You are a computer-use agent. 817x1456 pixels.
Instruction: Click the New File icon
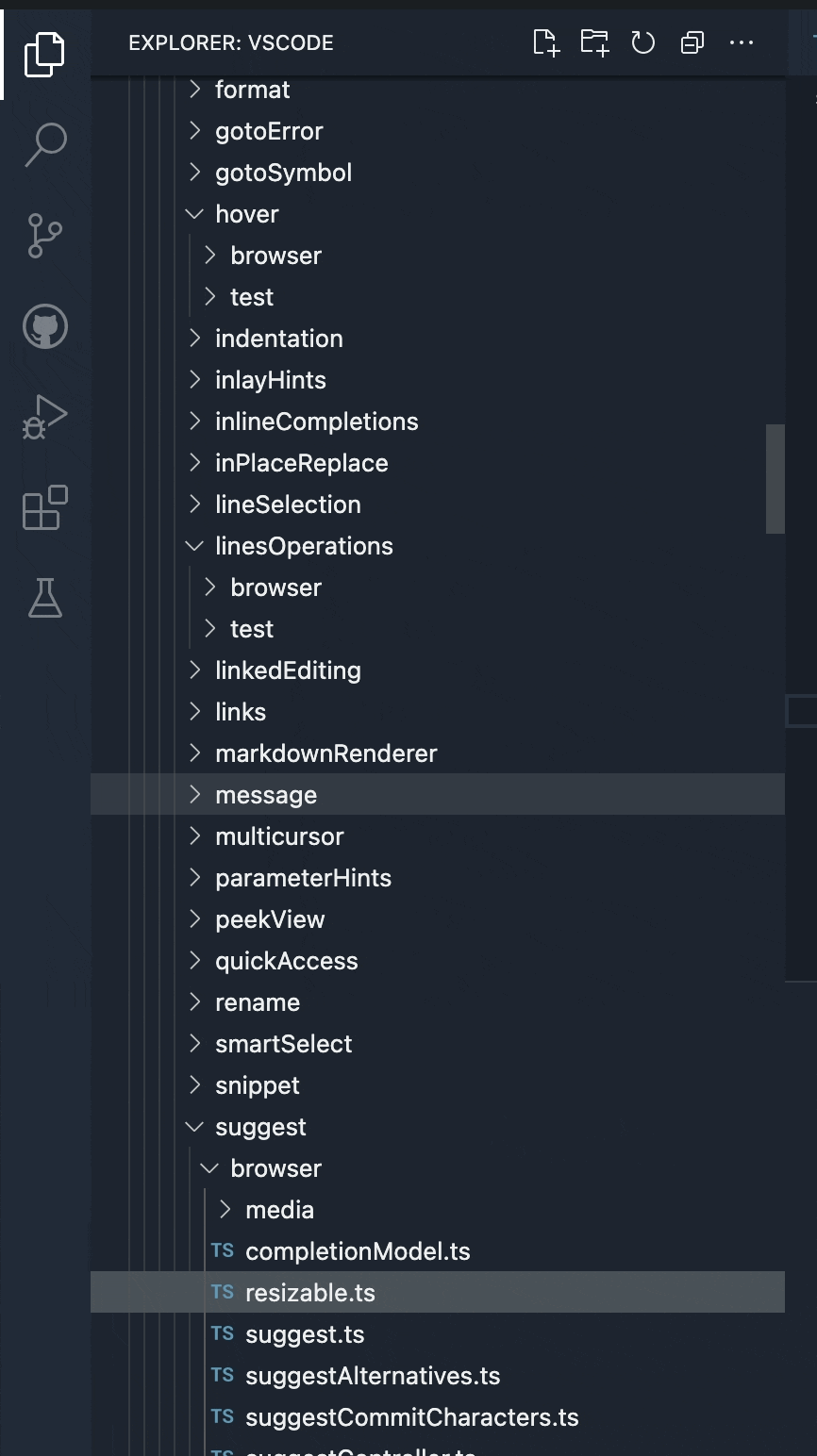pos(545,42)
